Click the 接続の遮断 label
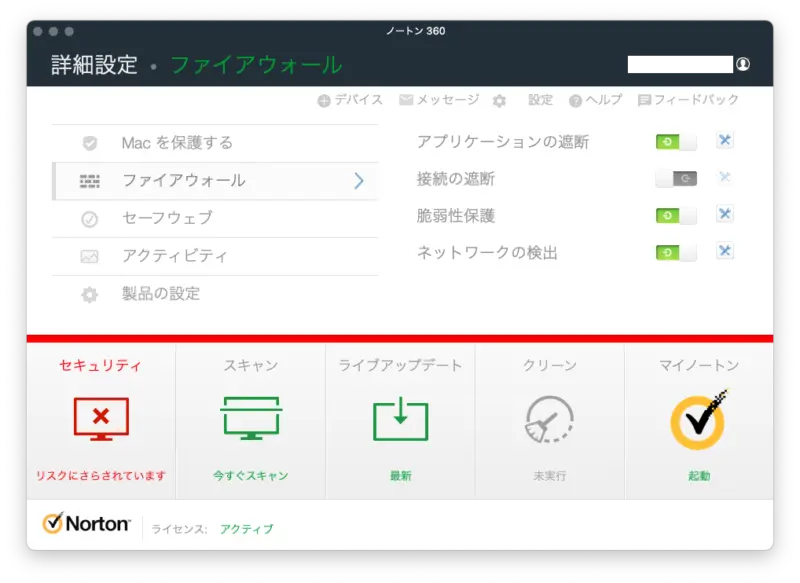This screenshot has width=800, height=583. [456, 179]
